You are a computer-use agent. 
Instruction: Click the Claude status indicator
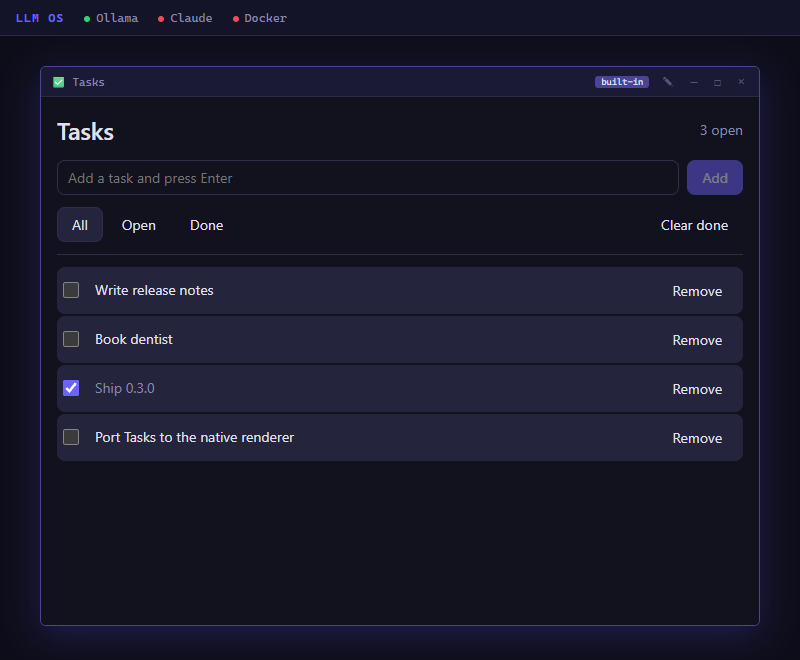coord(185,18)
